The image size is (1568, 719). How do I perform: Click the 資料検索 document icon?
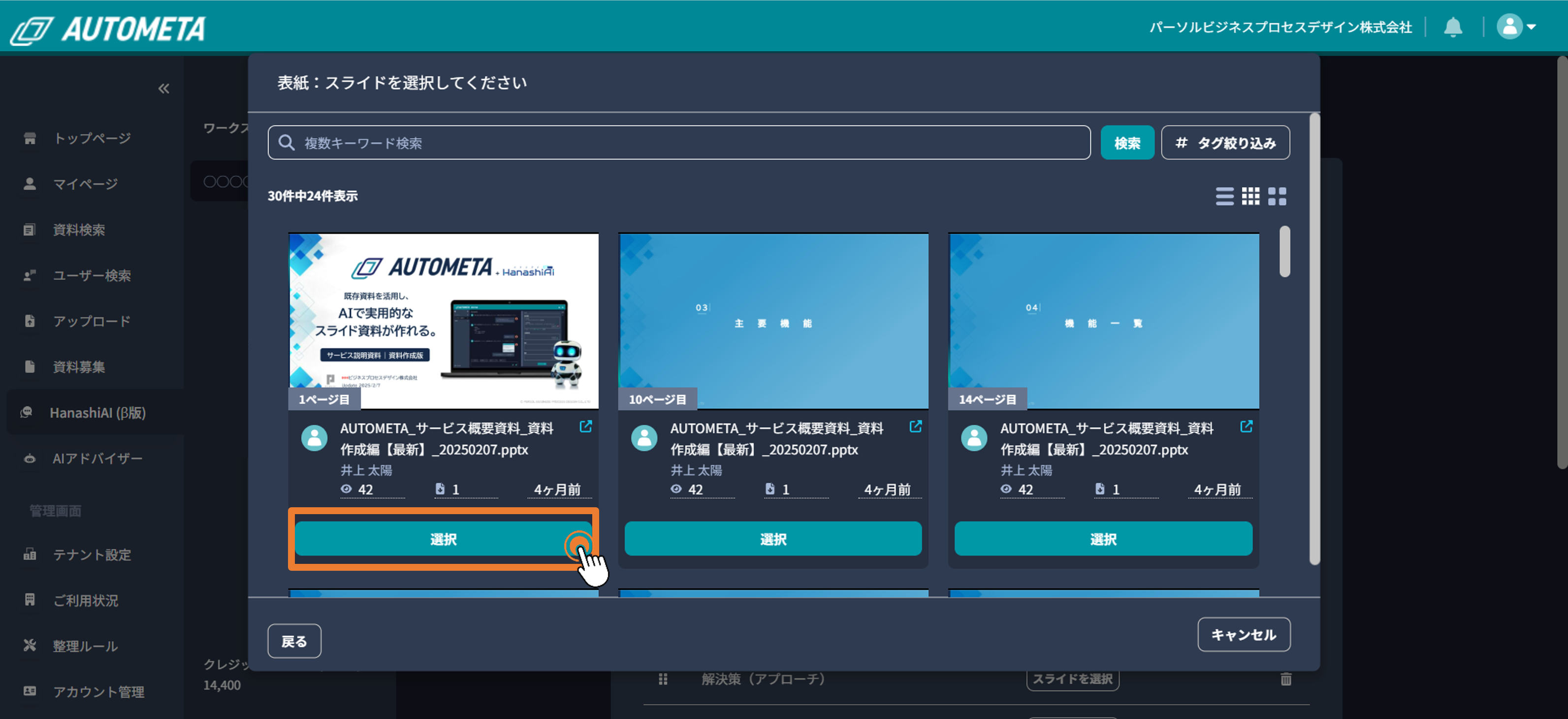pos(30,229)
